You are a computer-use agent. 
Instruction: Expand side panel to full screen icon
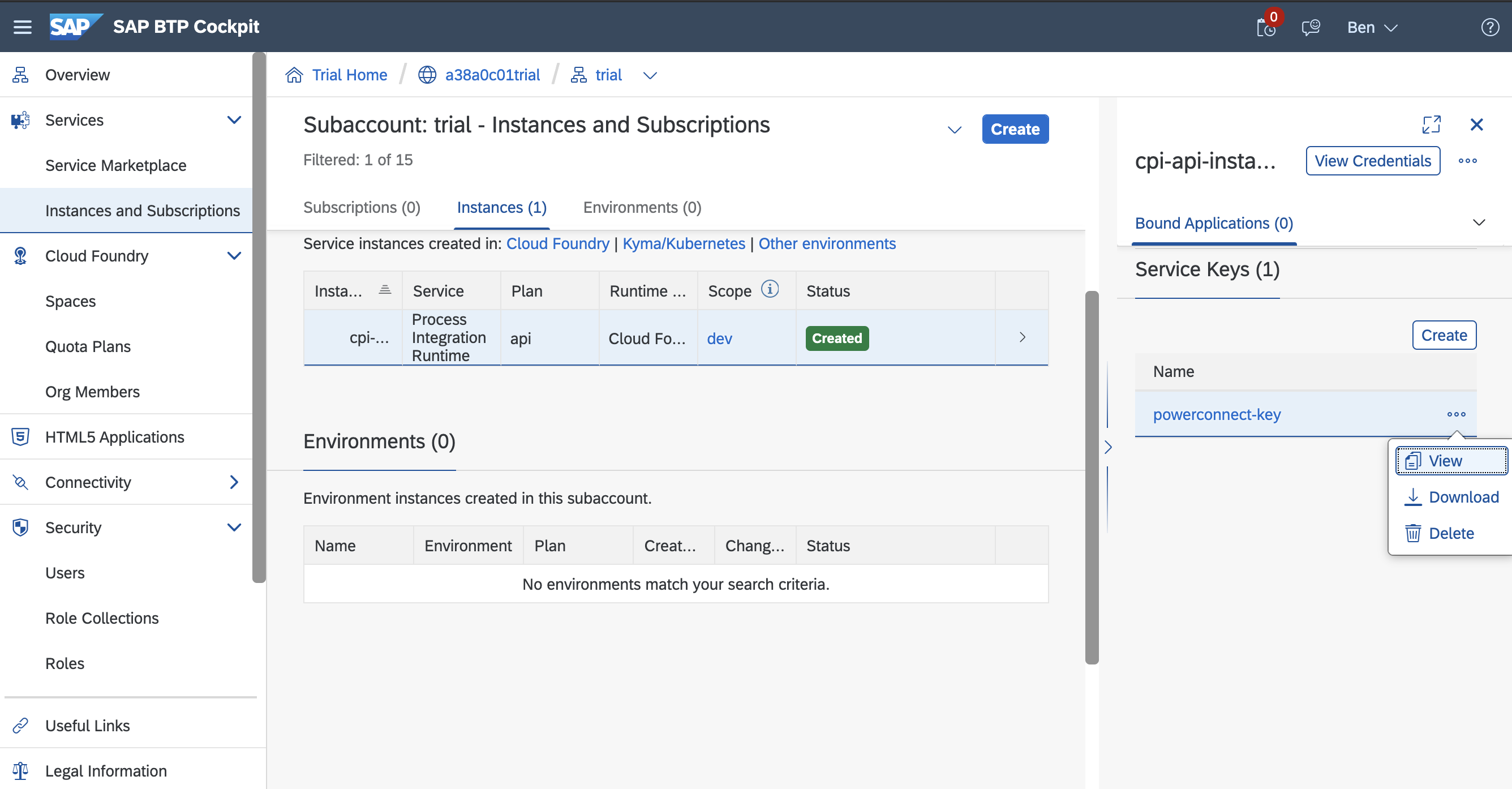pos(1431,125)
